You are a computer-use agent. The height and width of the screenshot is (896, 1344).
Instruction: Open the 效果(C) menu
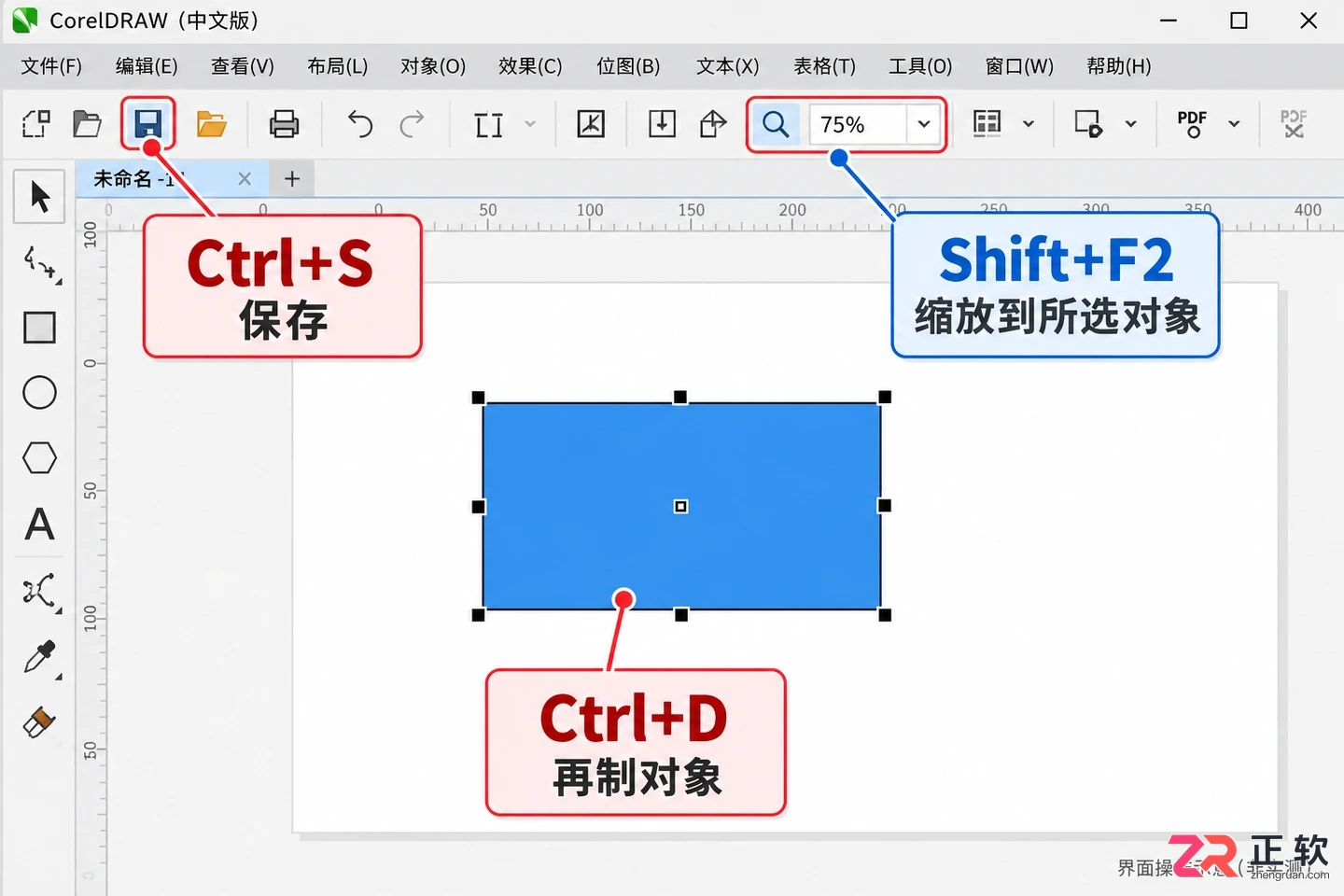coord(530,66)
